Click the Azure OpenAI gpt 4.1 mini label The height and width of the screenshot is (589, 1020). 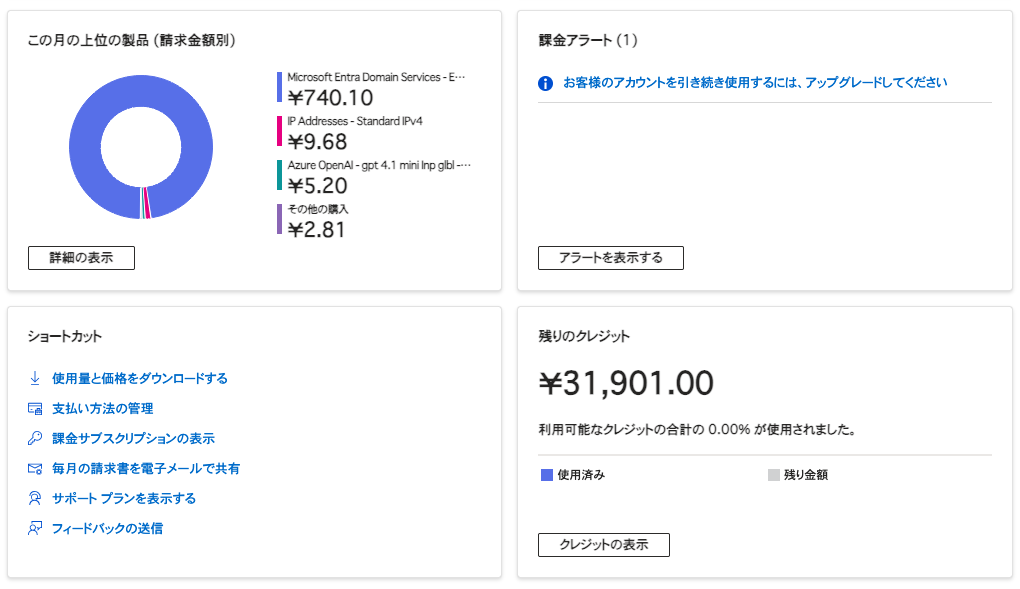tap(379, 165)
